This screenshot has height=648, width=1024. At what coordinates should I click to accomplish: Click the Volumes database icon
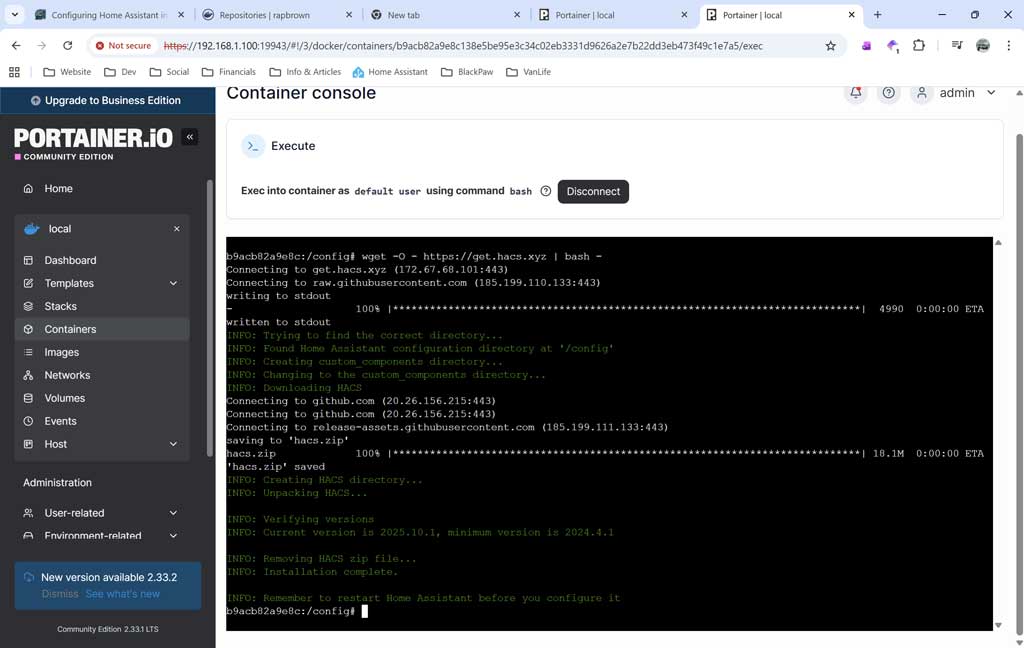pyautogui.click(x=28, y=398)
